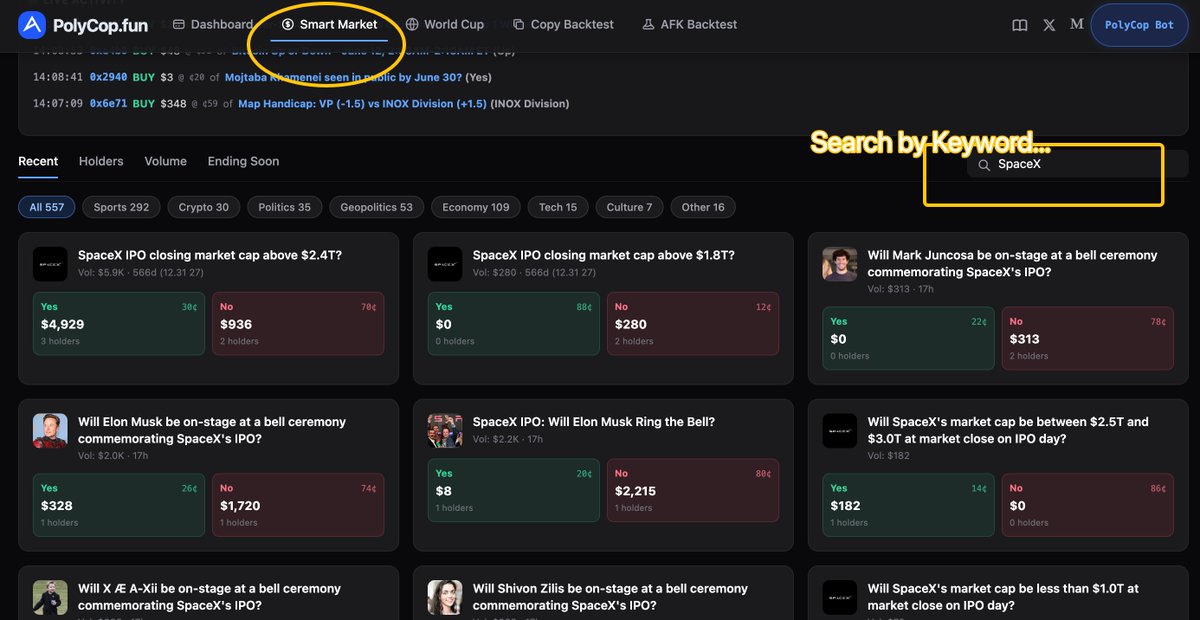This screenshot has height=620, width=1200.
Task: Select Yes $4,929 on the $2.4T market
Action: pos(119,324)
